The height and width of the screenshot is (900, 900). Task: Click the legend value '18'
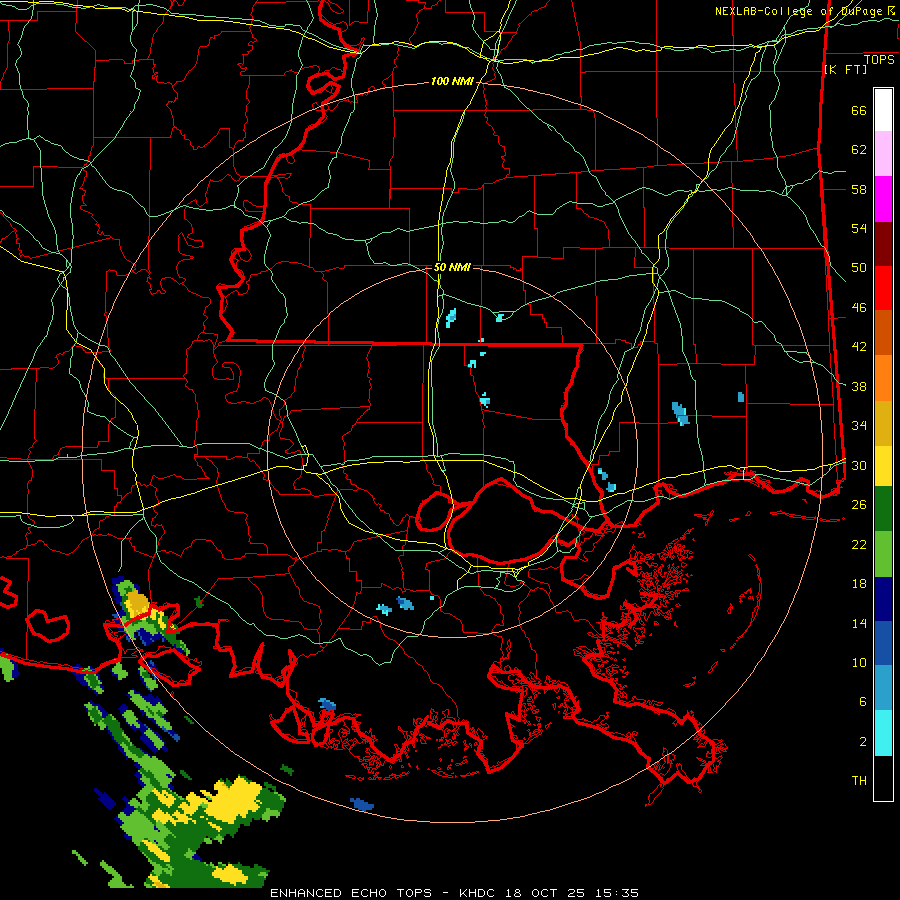point(859,584)
